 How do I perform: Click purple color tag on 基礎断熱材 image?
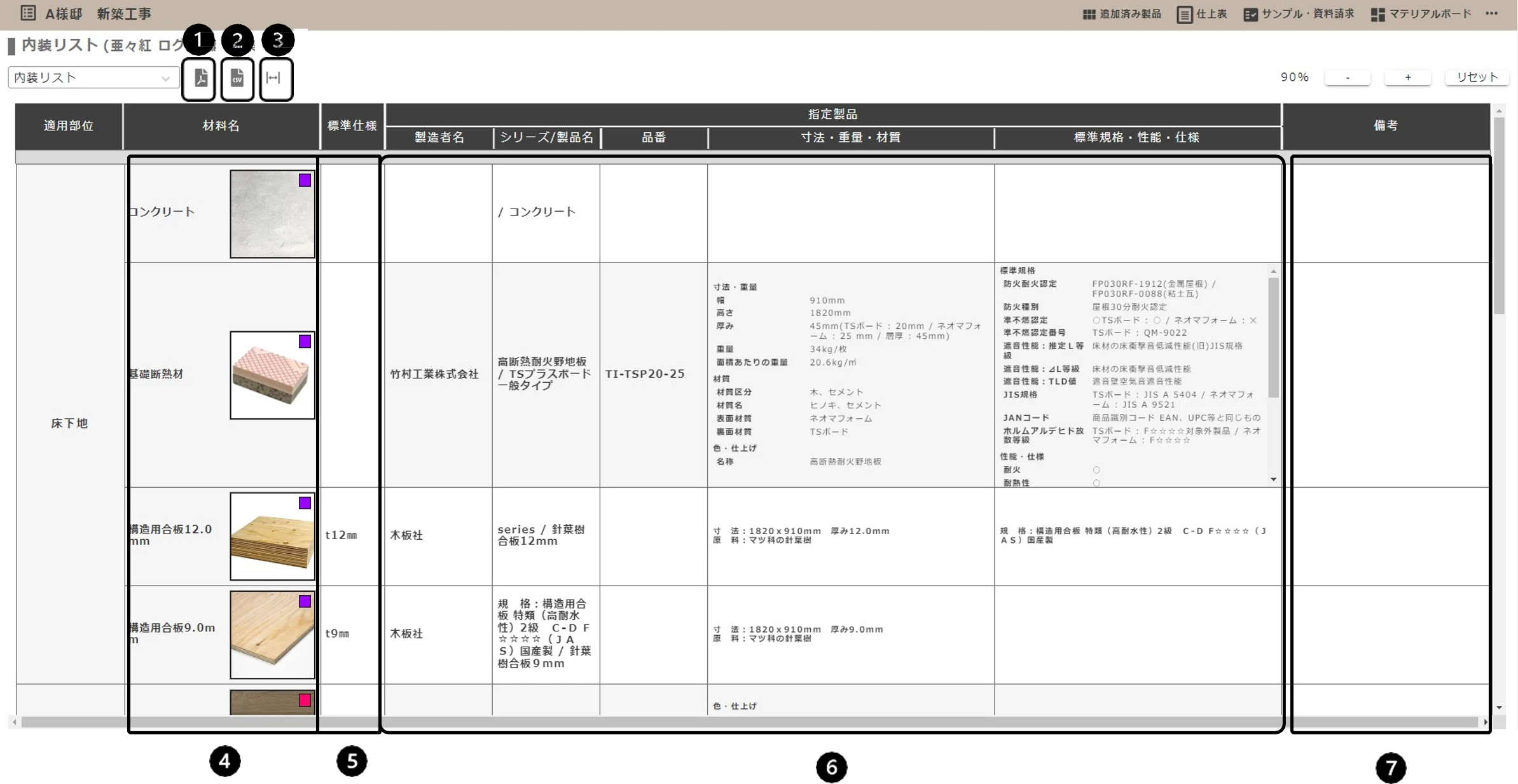coord(305,341)
